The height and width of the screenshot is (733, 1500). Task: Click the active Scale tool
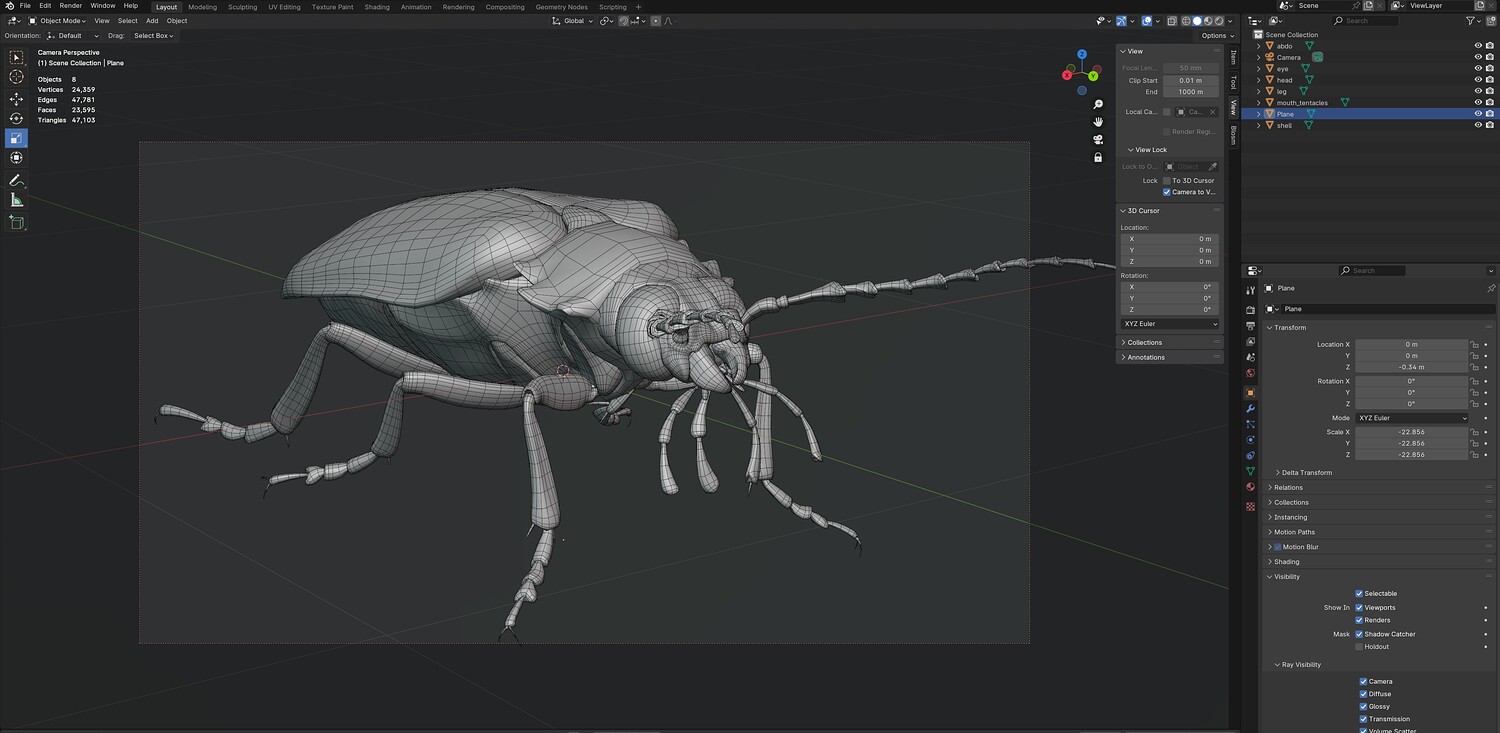[x=16, y=138]
